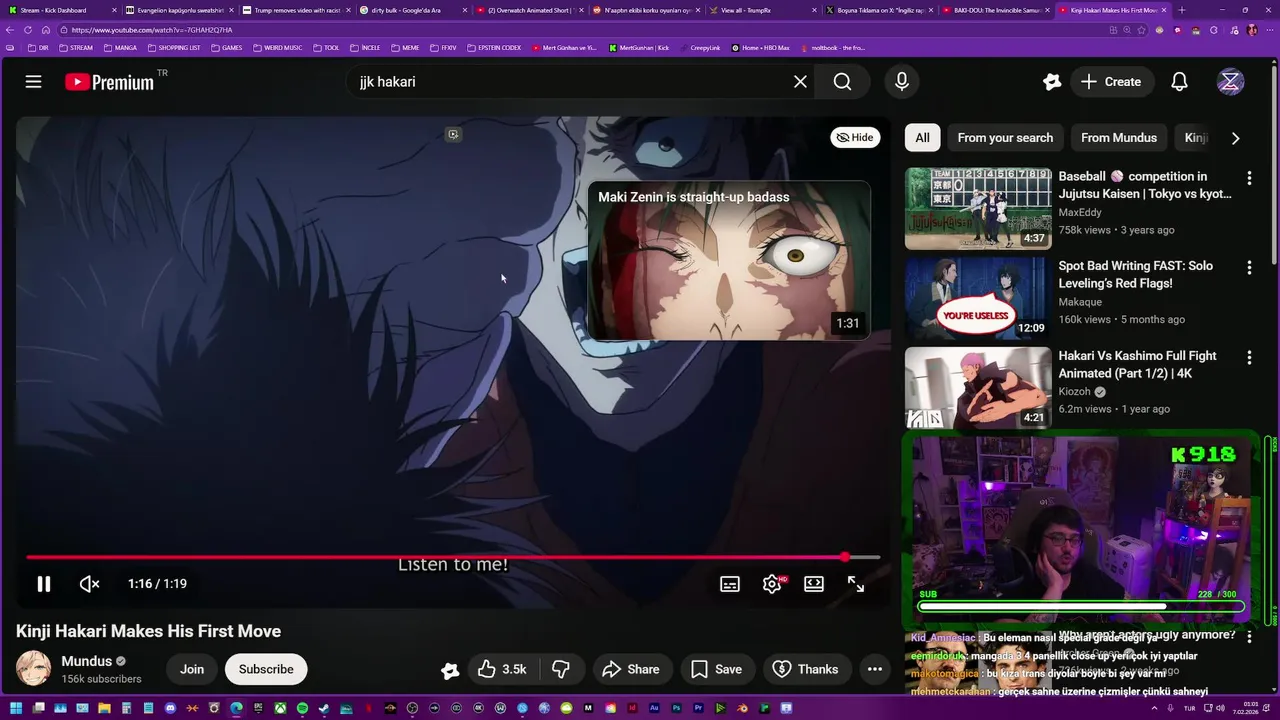Click the Create button
This screenshot has width=1280, height=720.
click(x=1110, y=82)
